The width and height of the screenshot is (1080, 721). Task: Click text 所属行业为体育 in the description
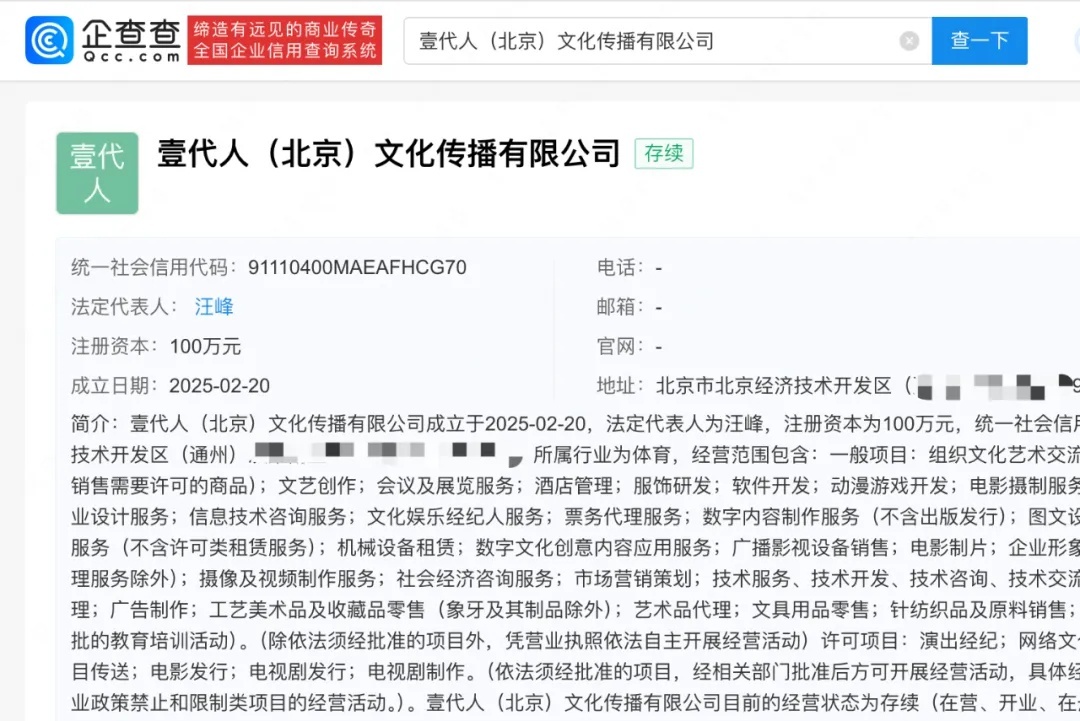pyautogui.click(x=602, y=454)
